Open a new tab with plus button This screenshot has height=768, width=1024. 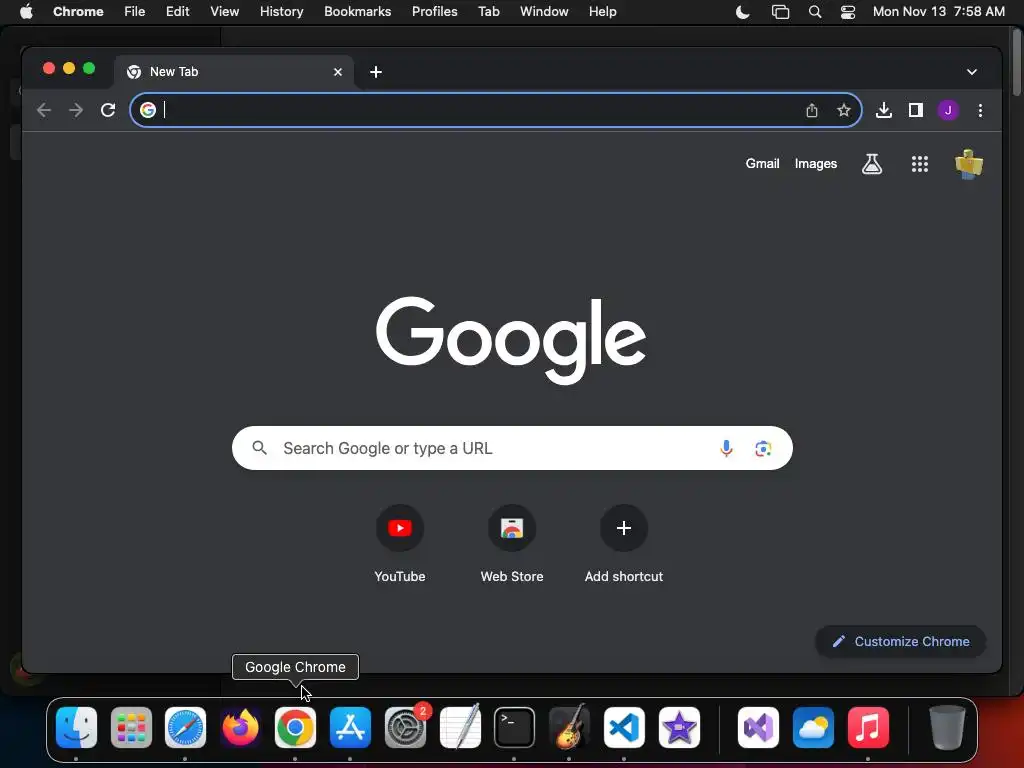click(376, 72)
